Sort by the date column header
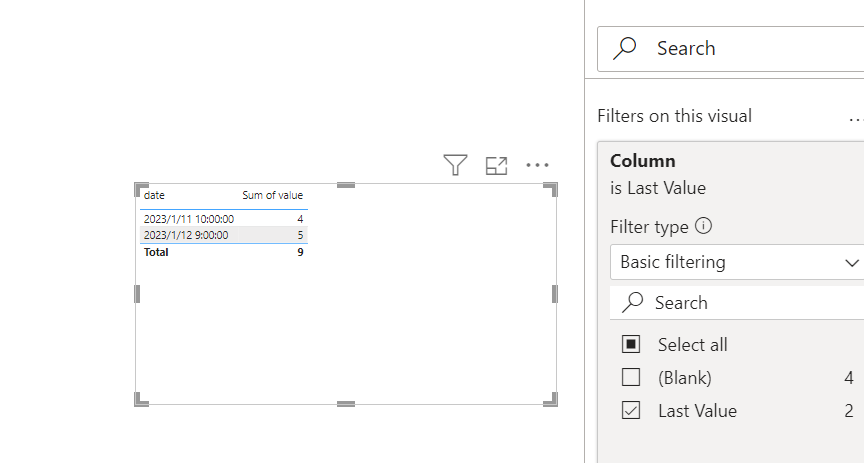864x463 pixels. (x=154, y=195)
